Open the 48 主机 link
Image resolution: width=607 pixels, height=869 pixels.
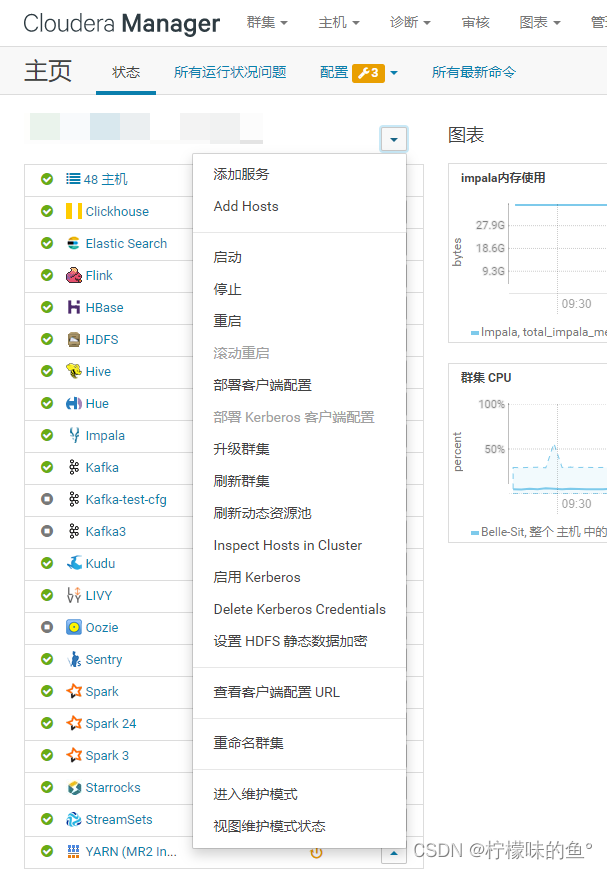tap(106, 179)
